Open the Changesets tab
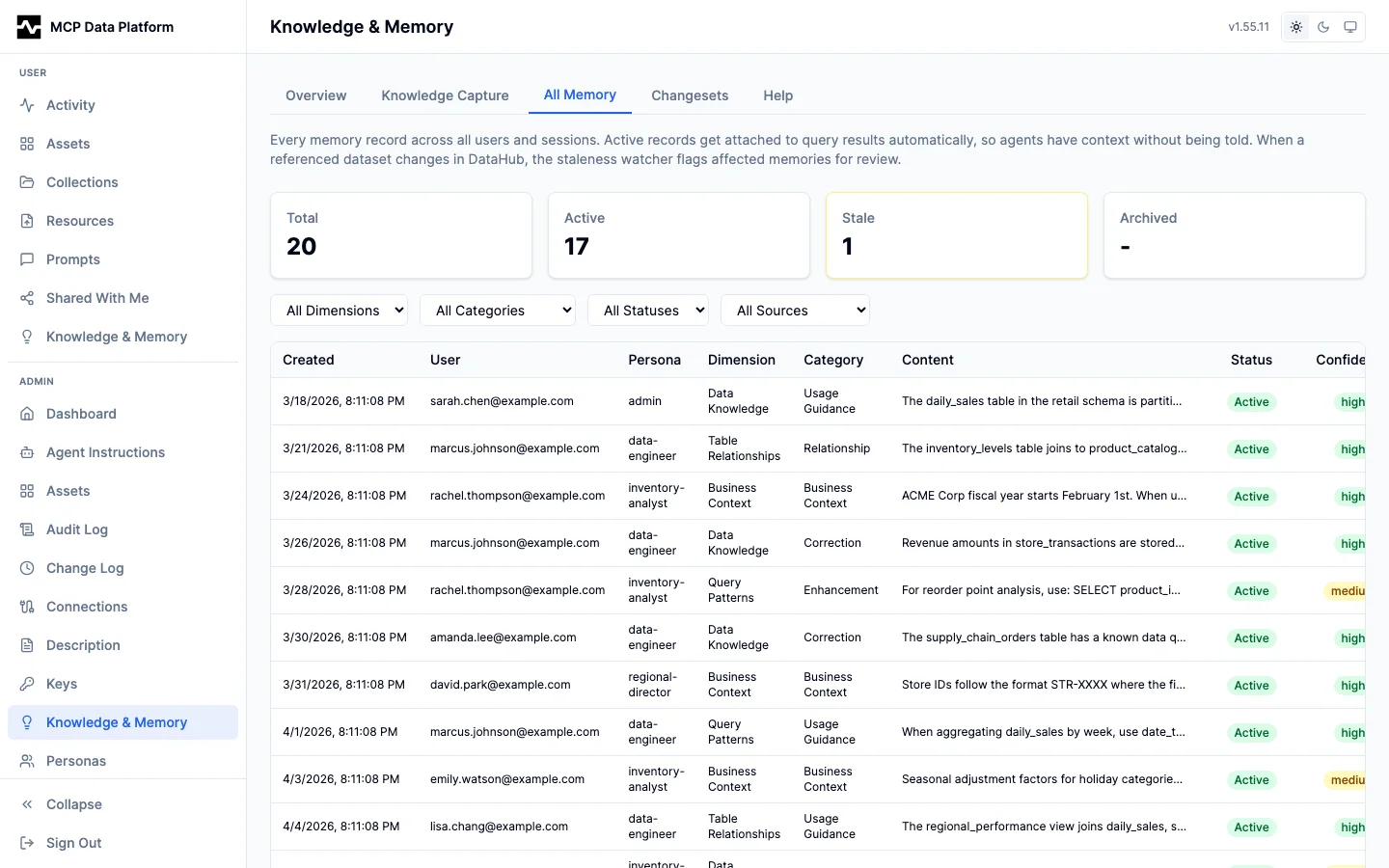 pos(690,95)
